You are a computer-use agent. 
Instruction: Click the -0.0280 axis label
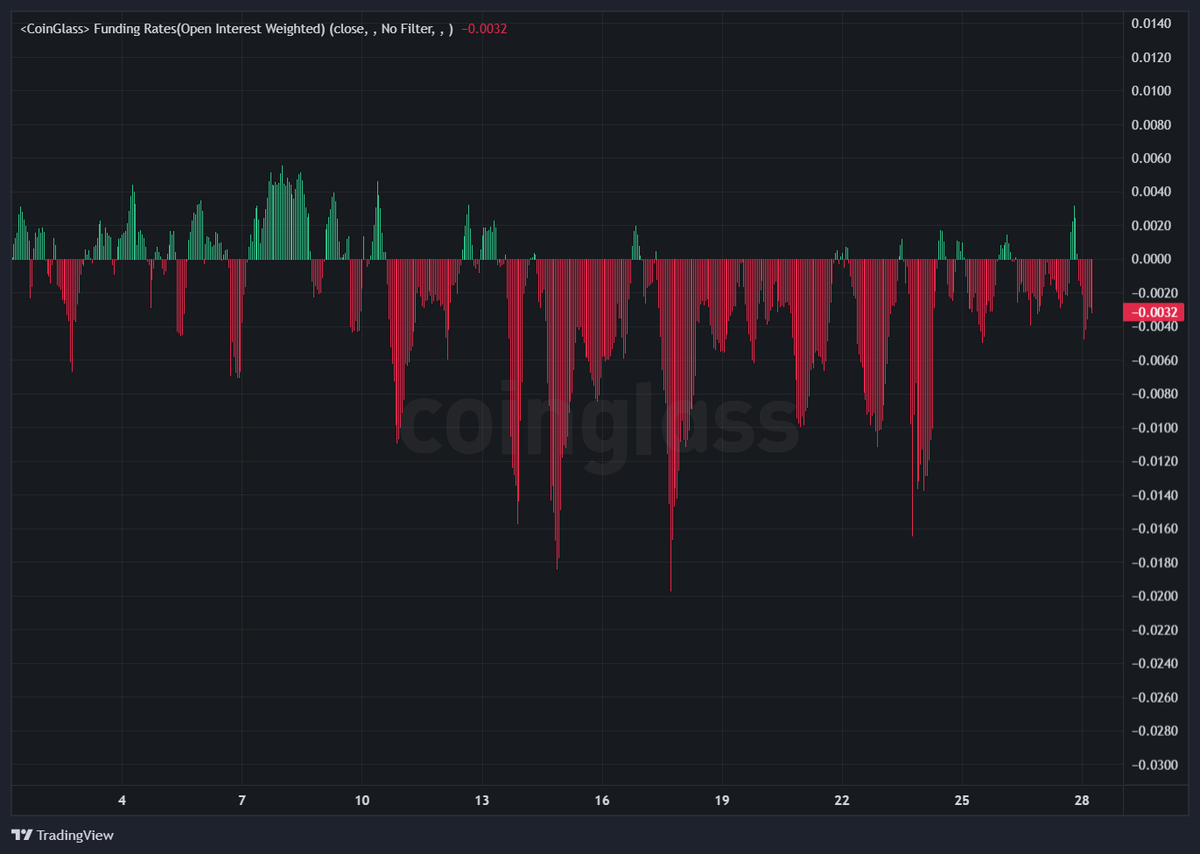coord(1155,731)
